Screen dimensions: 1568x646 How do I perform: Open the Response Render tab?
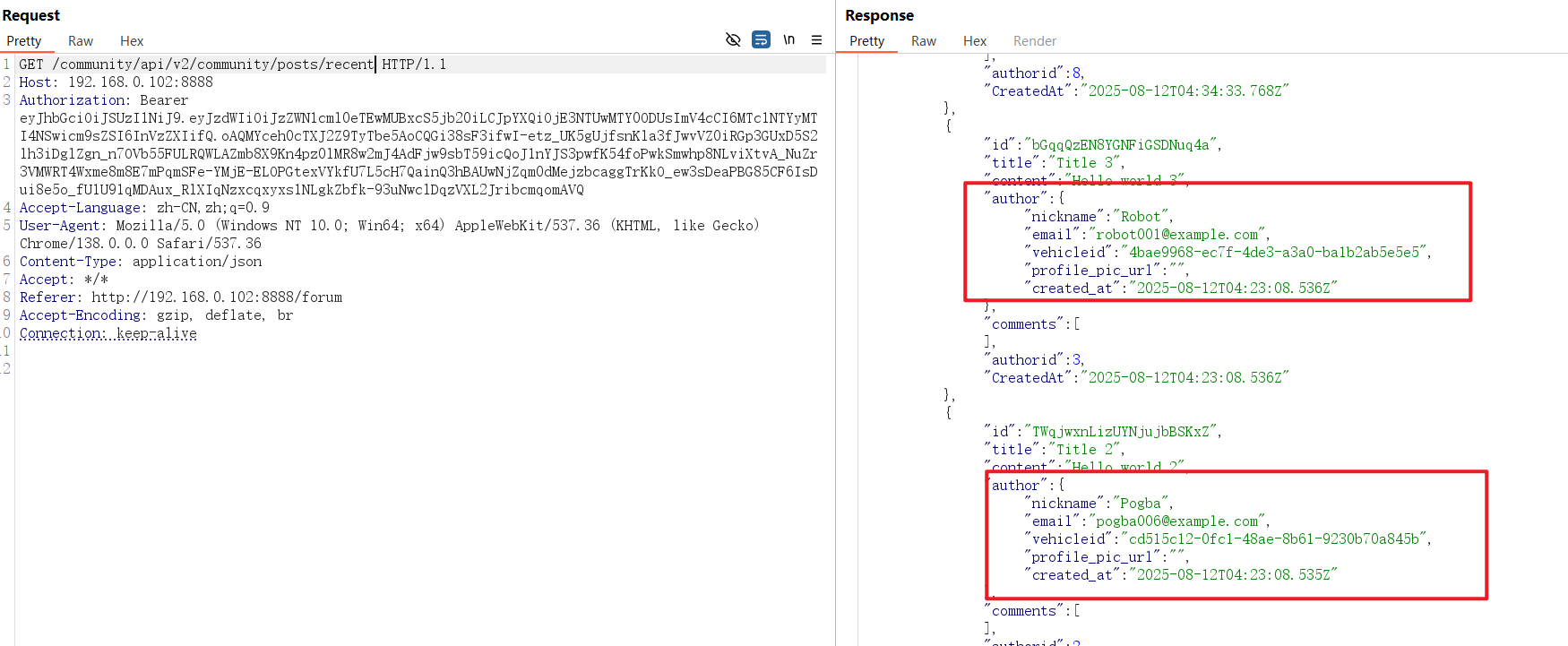(x=1035, y=41)
